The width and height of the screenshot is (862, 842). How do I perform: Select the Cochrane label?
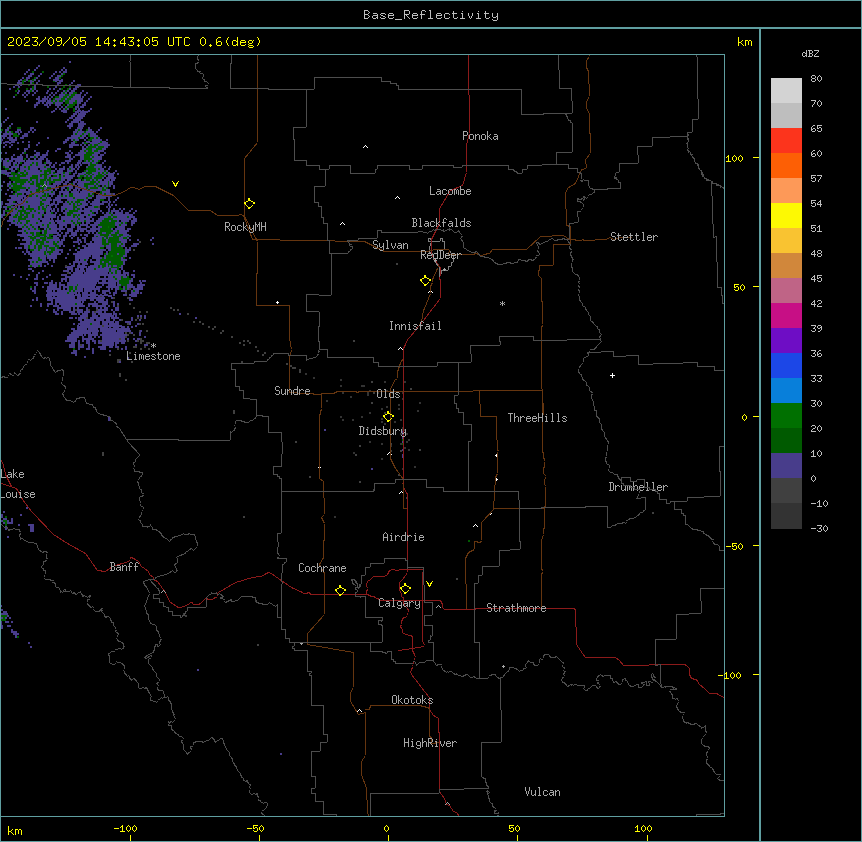coord(322,568)
